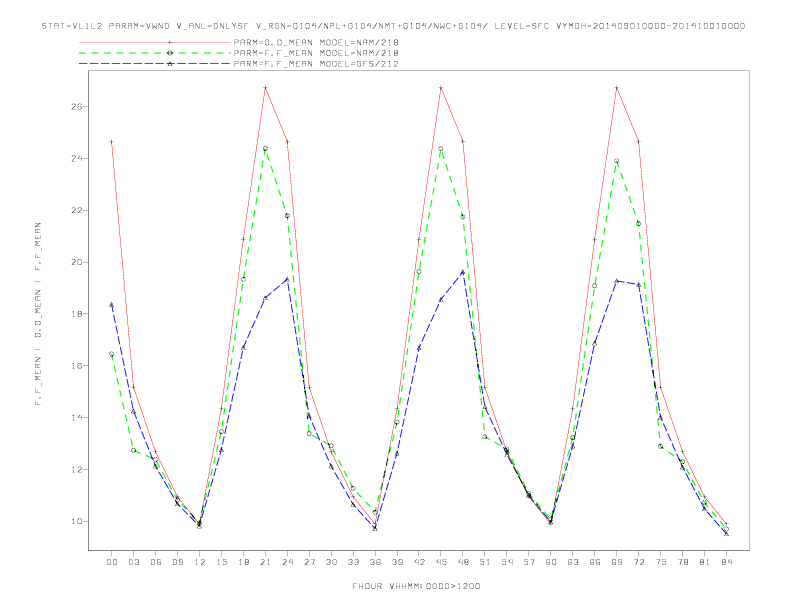Image resolution: width=792 pixels, height=612 pixels.
Task: Select green legend entry PARM=F.F_MEAN MODEL=NAM/218
Action: point(316,53)
